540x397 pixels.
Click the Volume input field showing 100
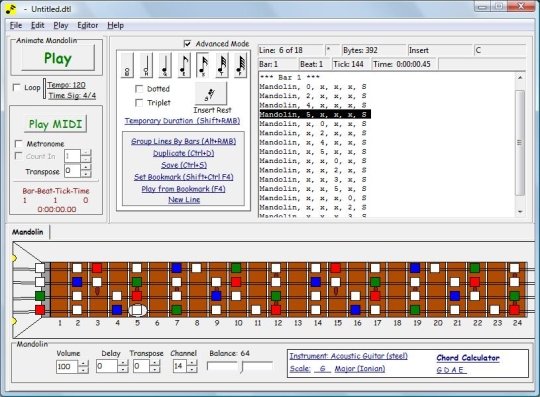point(67,366)
